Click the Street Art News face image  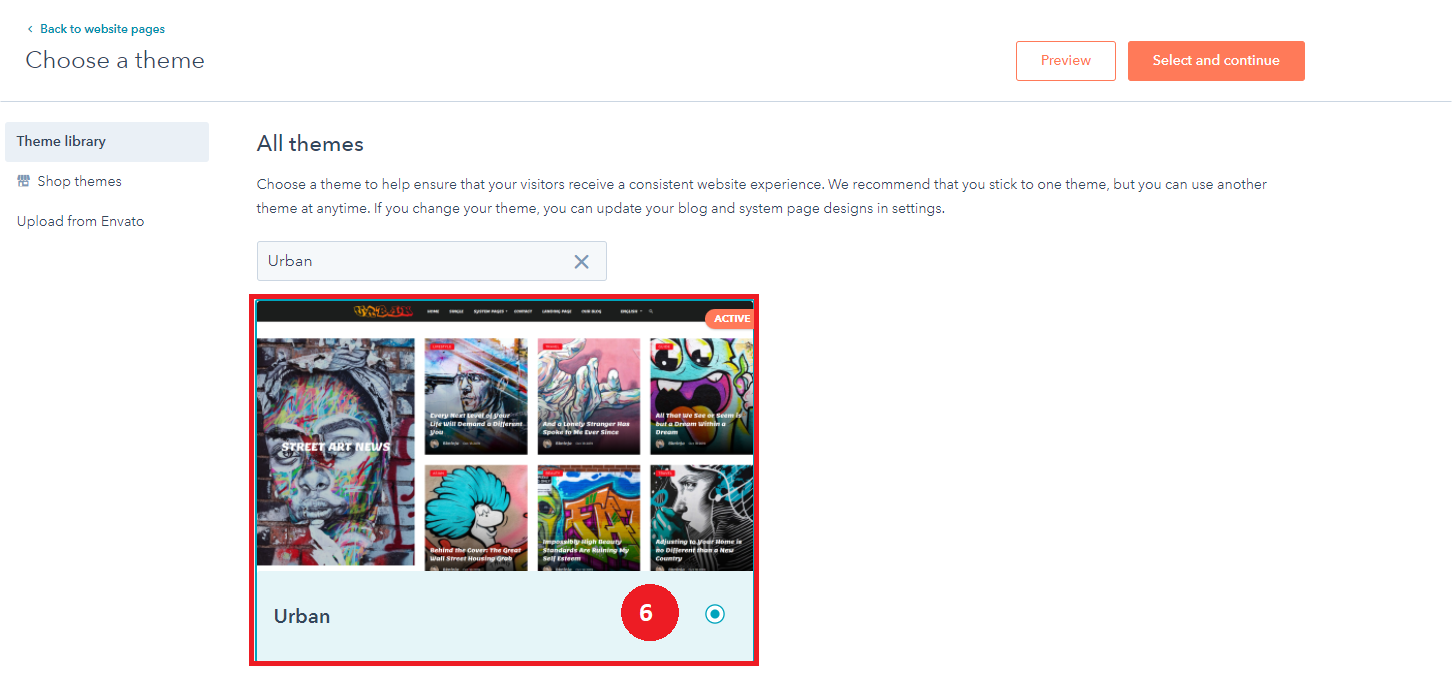tap(336, 452)
